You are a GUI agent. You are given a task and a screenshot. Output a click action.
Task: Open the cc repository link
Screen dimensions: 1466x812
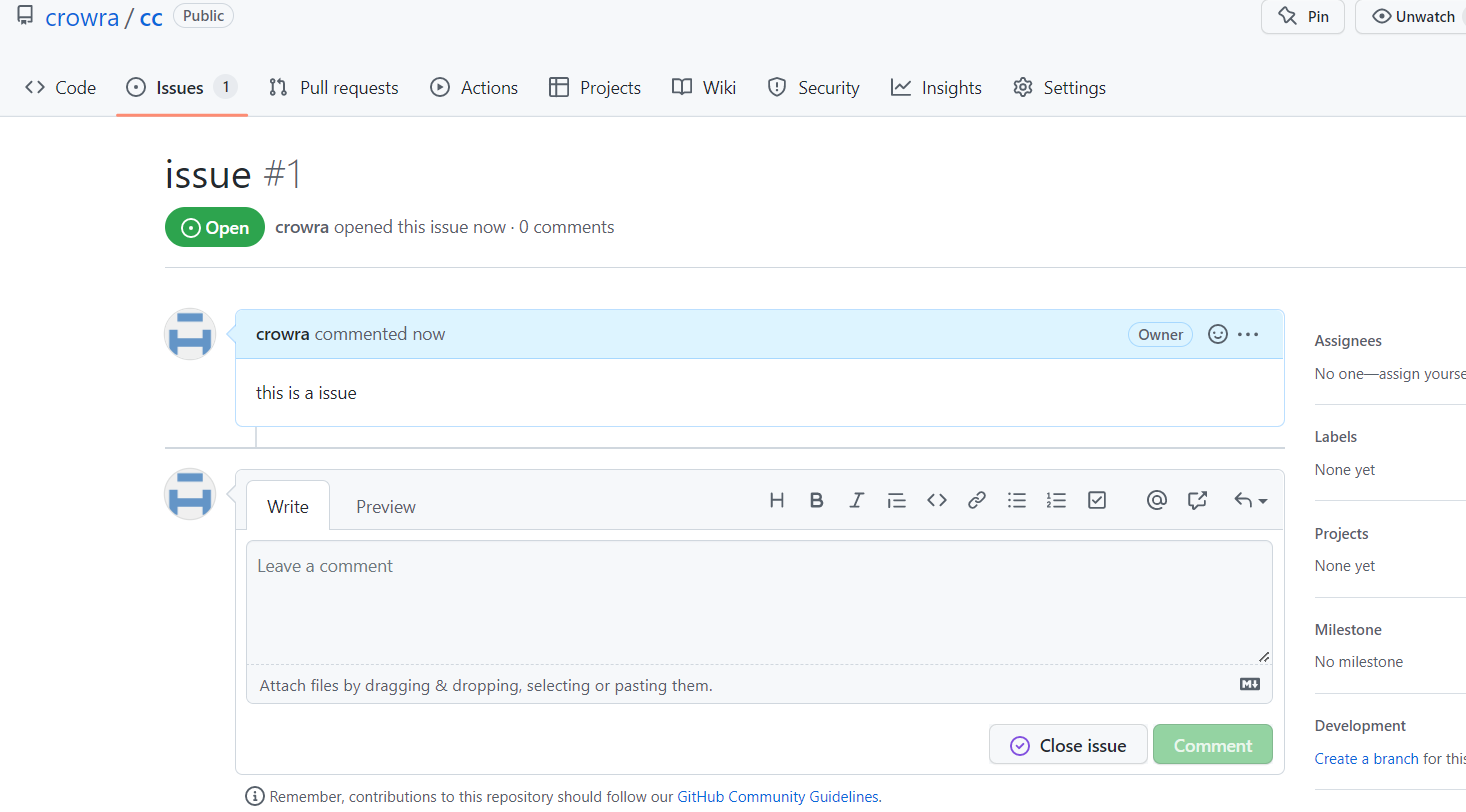151,17
